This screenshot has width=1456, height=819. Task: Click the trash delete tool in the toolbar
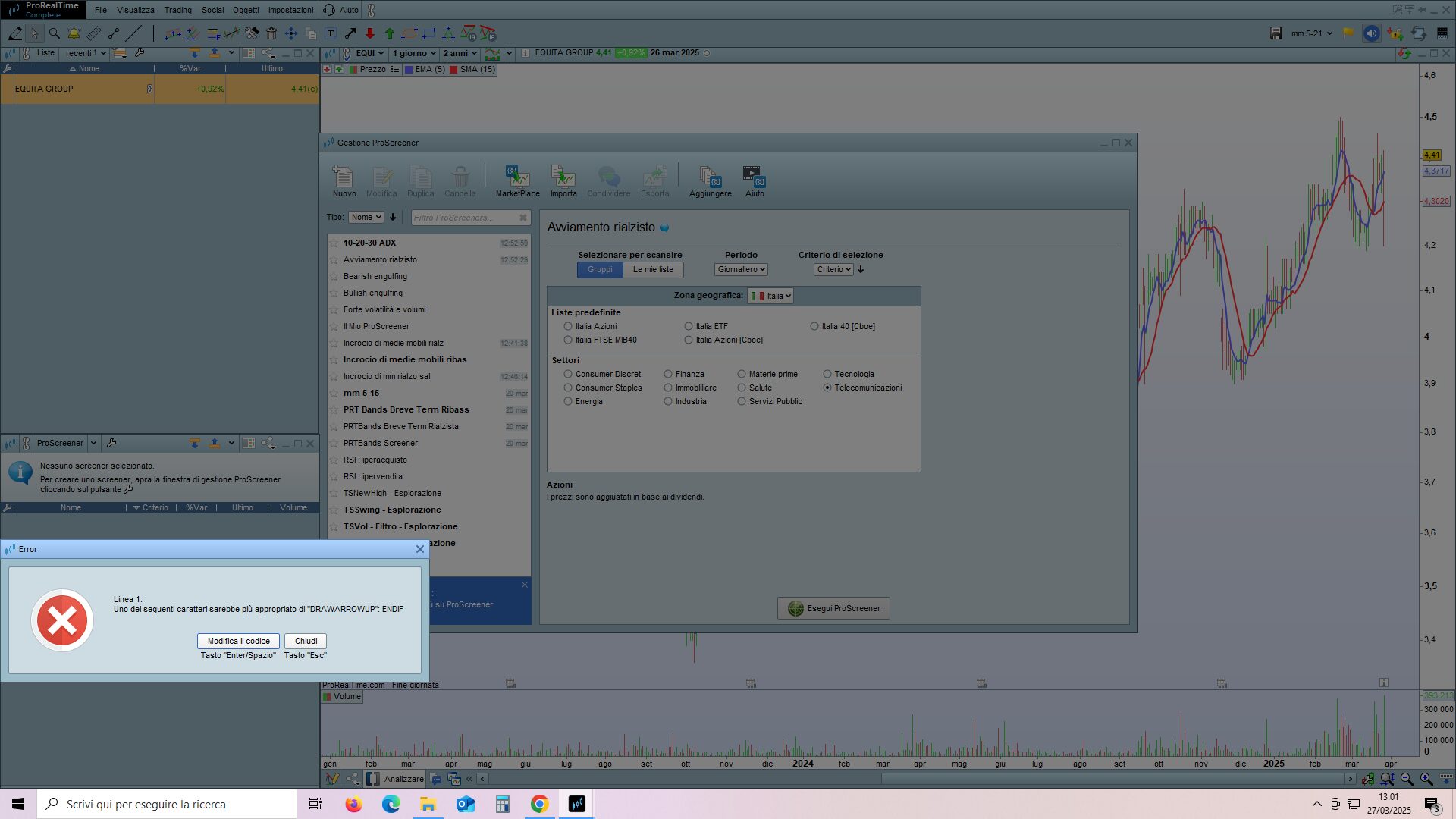click(x=271, y=33)
